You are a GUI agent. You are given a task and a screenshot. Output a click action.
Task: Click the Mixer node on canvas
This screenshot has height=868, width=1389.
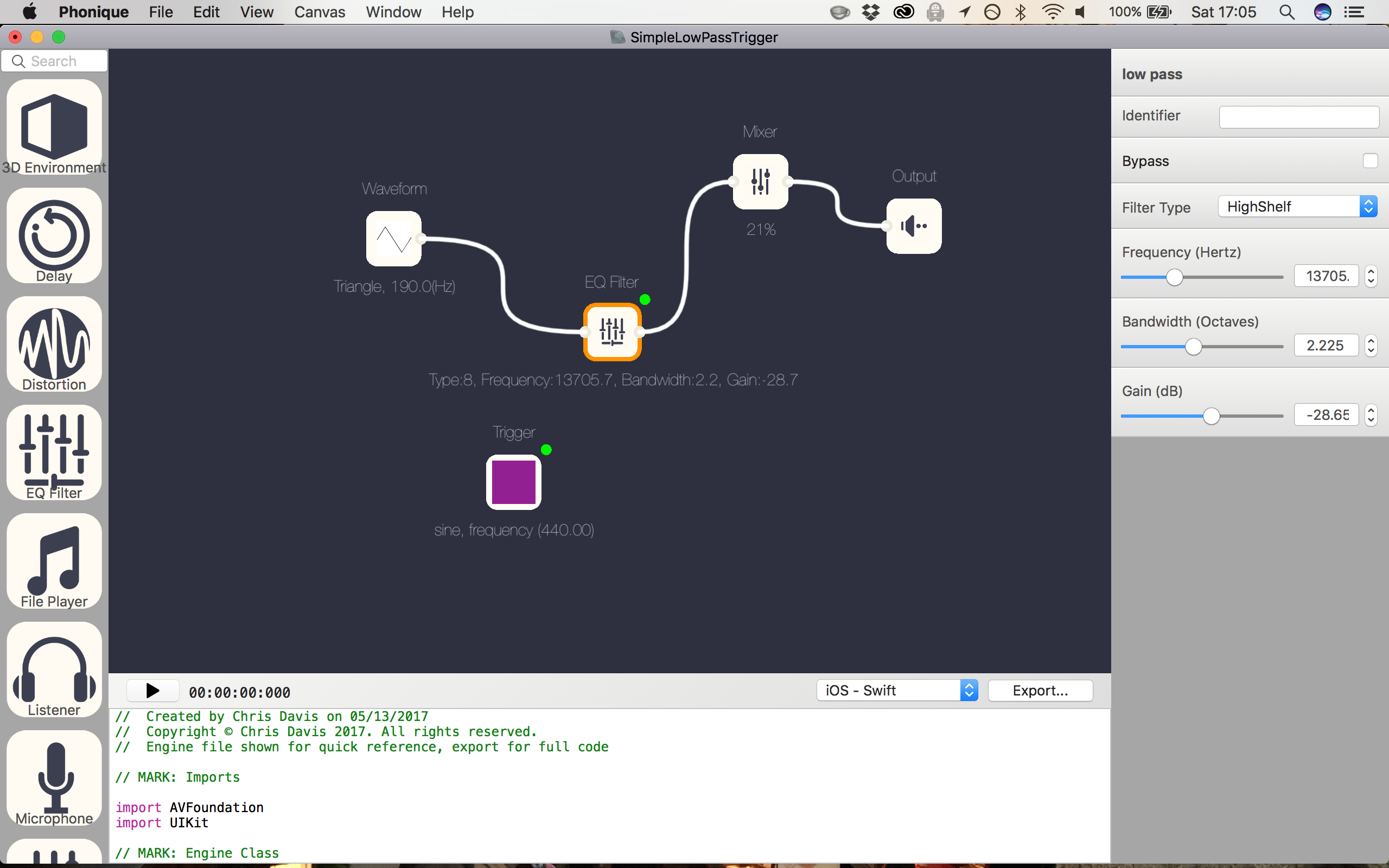(x=760, y=181)
